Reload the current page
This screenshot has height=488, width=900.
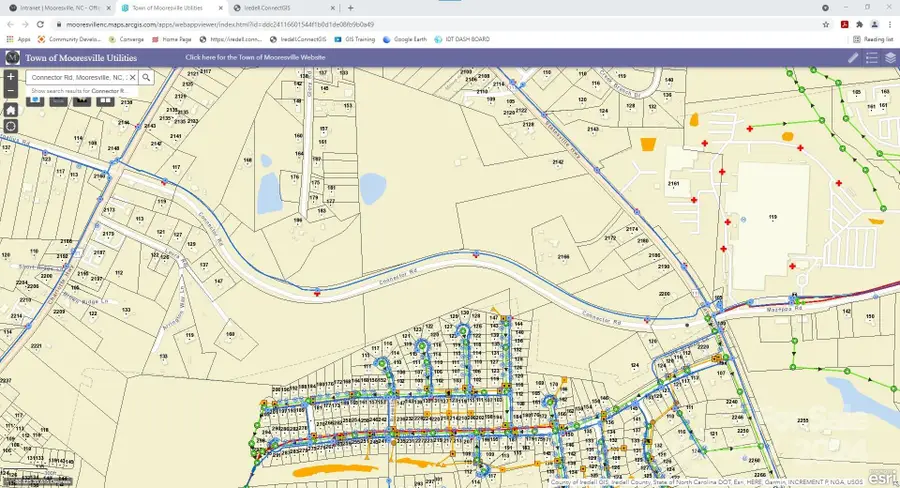(x=42, y=23)
